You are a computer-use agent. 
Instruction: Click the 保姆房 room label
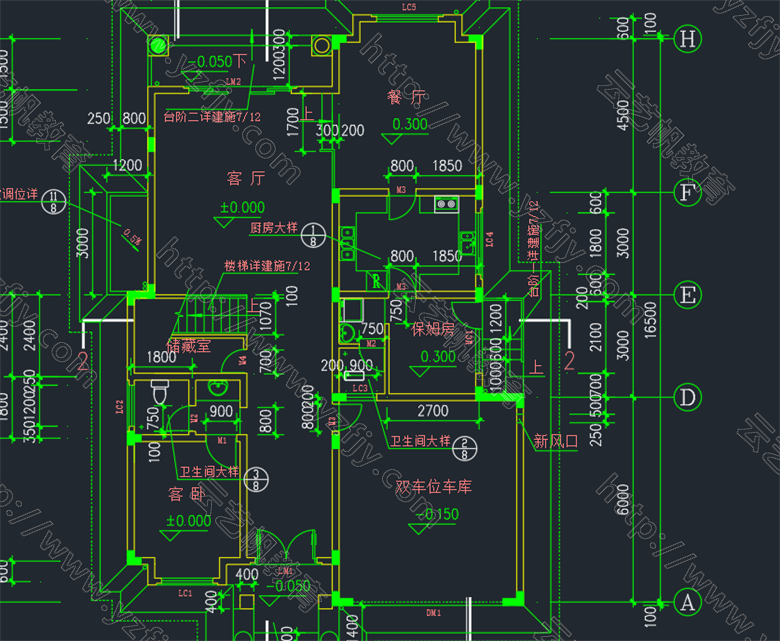(433, 328)
